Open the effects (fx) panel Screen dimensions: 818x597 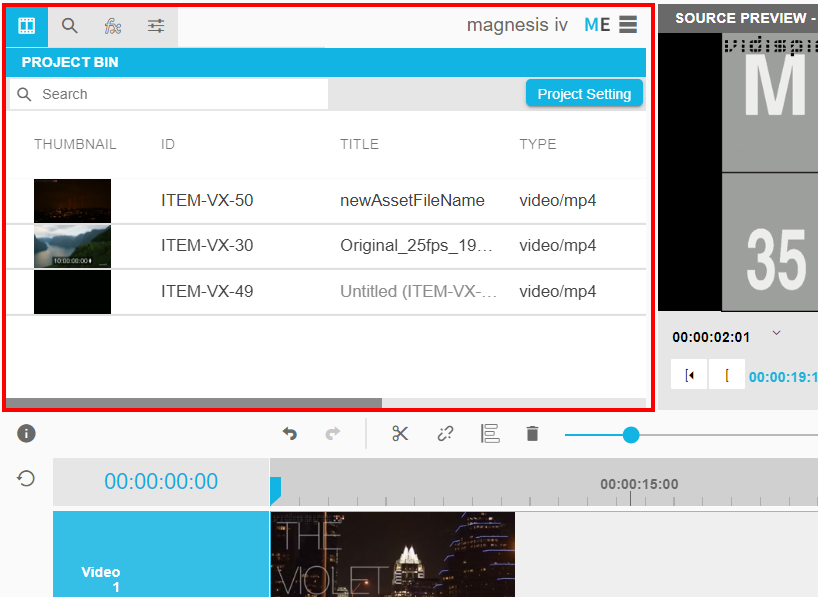pos(113,26)
